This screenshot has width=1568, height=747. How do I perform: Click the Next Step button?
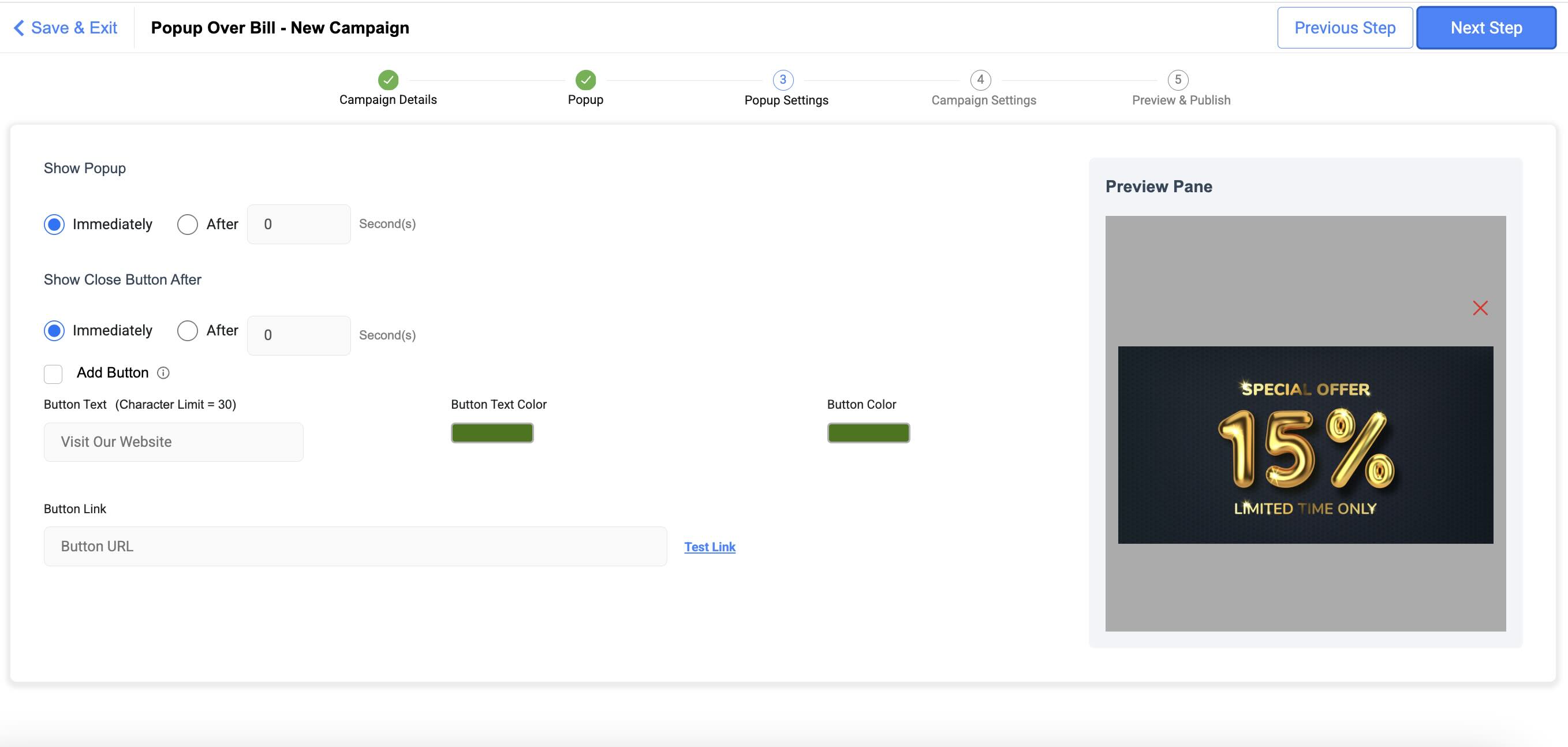pyautogui.click(x=1487, y=27)
